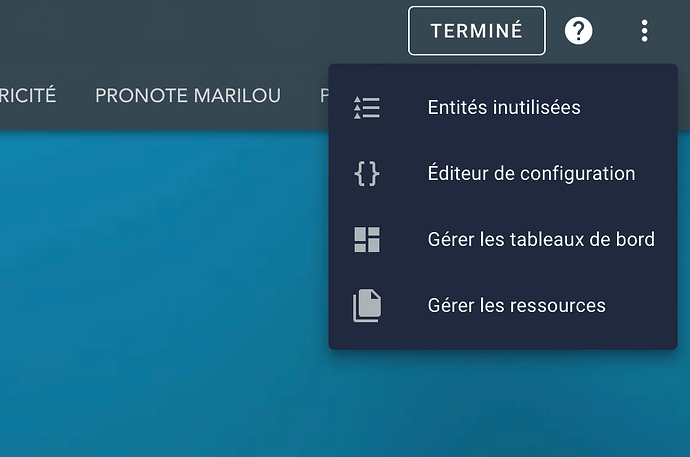Open the partially visible tab ending in RICITÉ
Screen dimensions: 690x457
click(28, 95)
